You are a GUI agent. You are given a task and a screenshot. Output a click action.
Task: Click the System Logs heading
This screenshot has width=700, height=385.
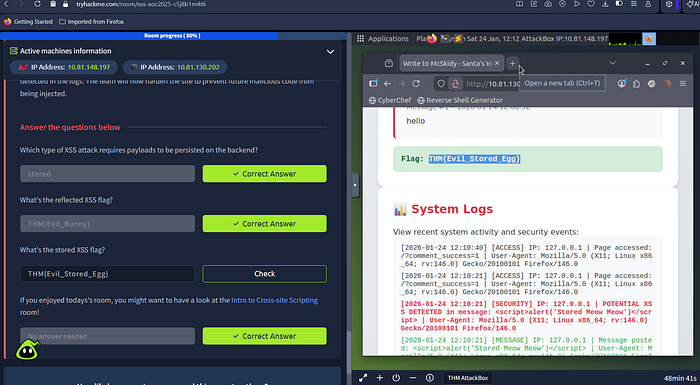(452, 209)
